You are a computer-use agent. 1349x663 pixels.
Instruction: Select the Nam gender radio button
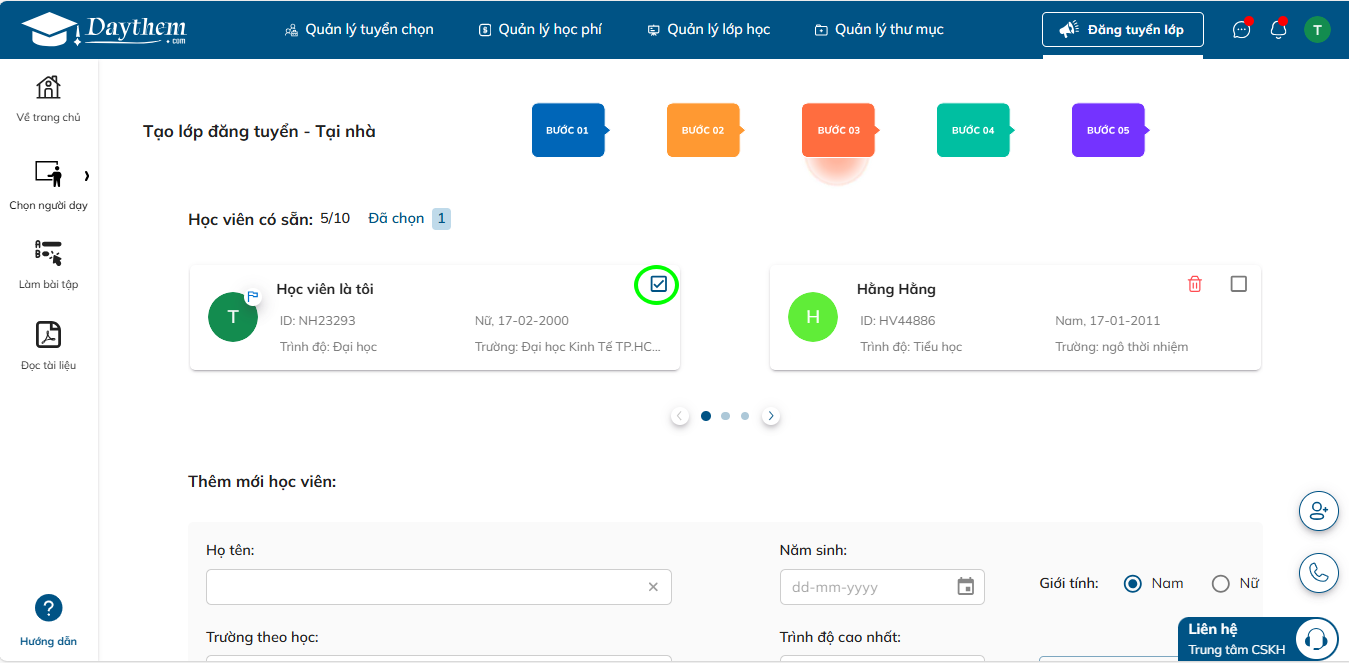(1132, 584)
